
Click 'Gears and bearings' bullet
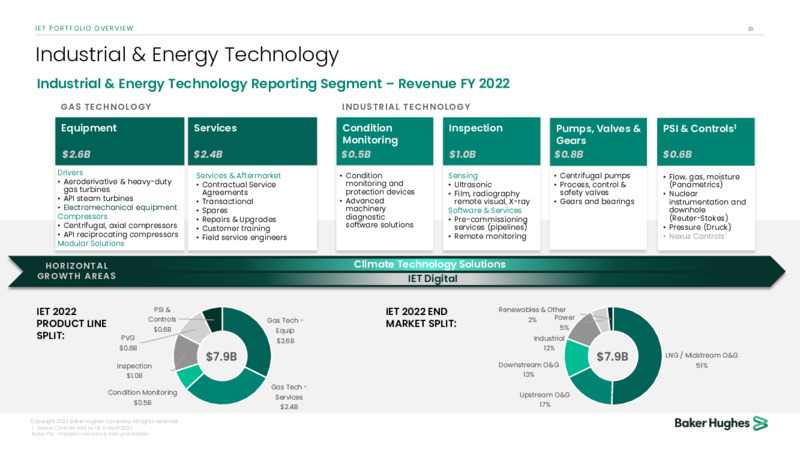coord(594,202)
